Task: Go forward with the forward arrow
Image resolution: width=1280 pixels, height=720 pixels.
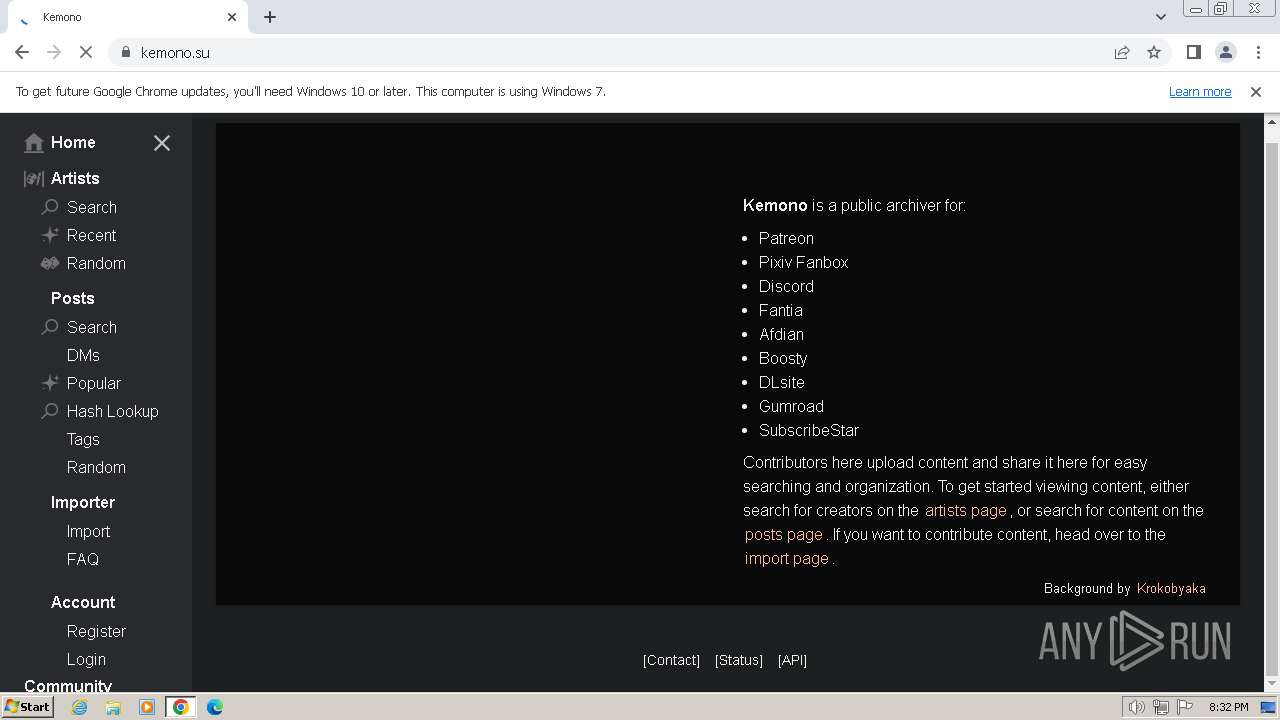Action: [54, 52]
